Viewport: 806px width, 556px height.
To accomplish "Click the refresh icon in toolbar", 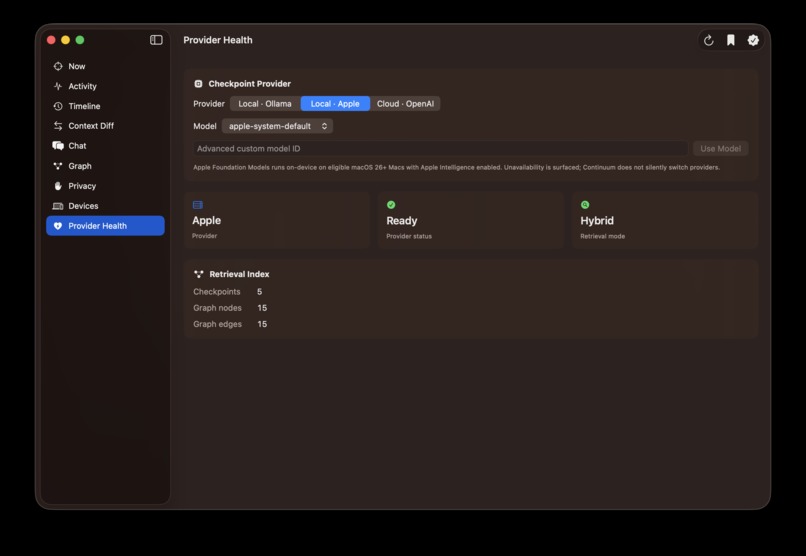I will click(x=708, y=40).
